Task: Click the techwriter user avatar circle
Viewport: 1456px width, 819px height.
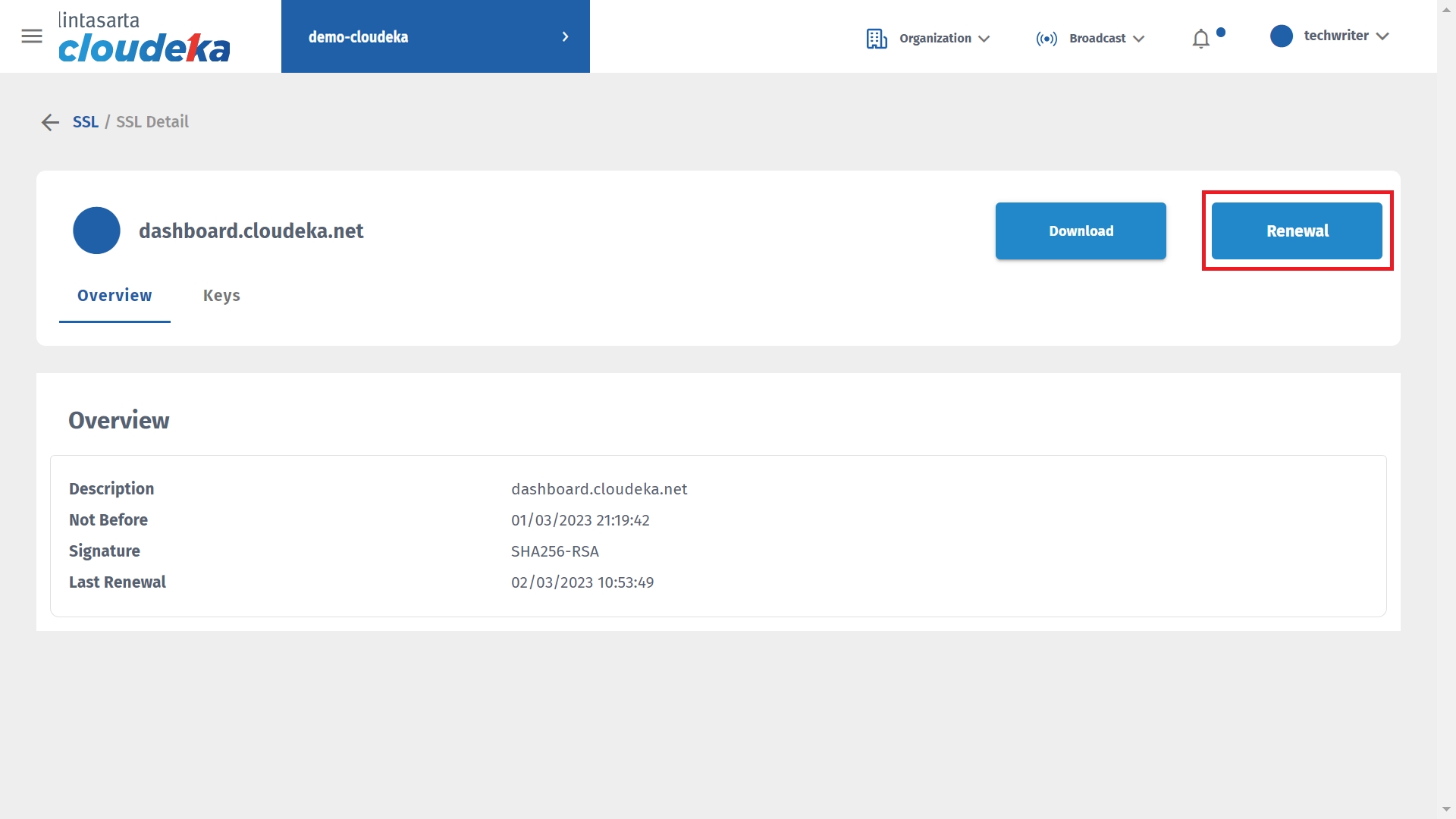Action: [1281, 36]
